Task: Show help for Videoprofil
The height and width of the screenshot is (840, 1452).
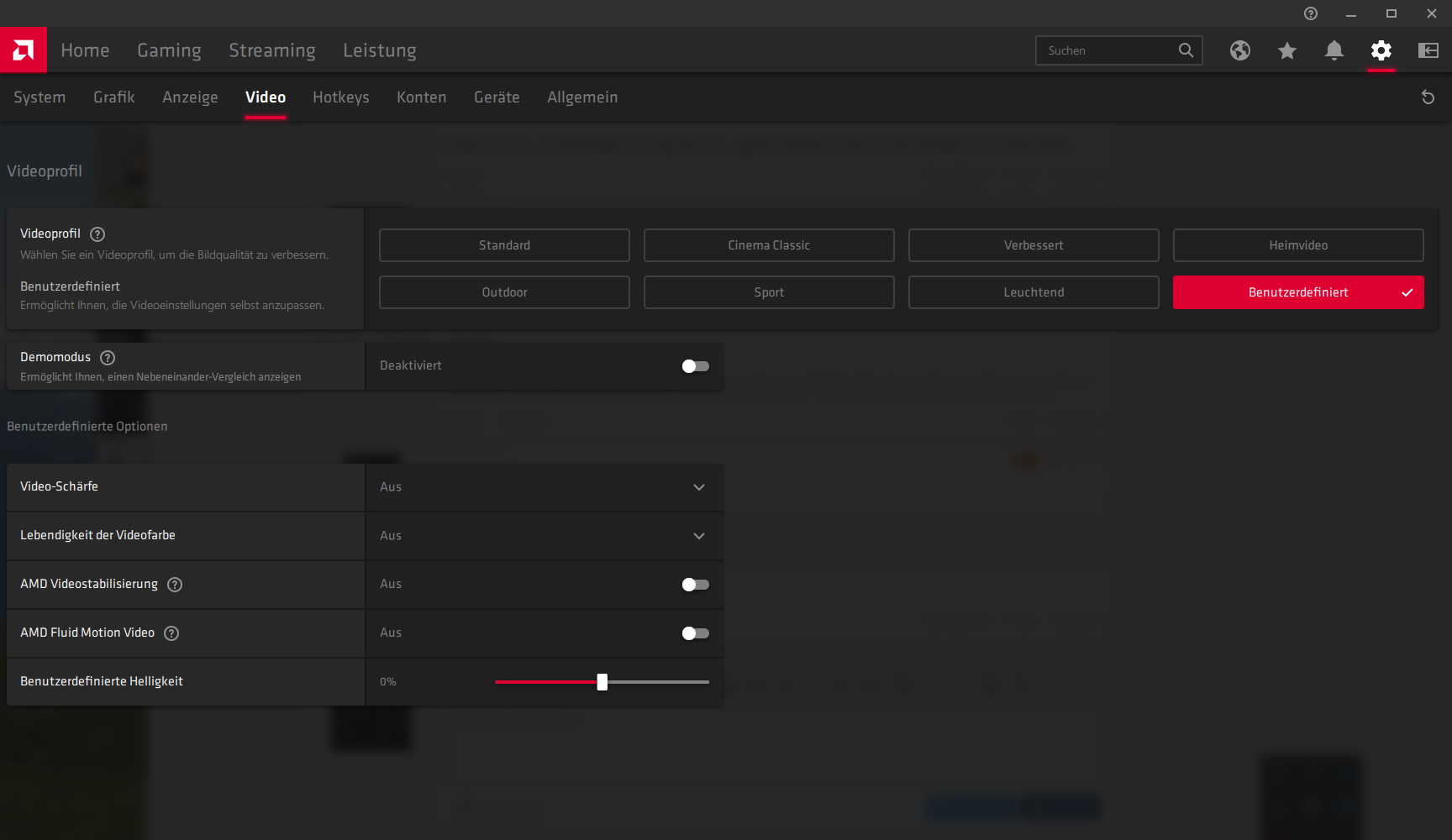Action: [x=97, y=234]
